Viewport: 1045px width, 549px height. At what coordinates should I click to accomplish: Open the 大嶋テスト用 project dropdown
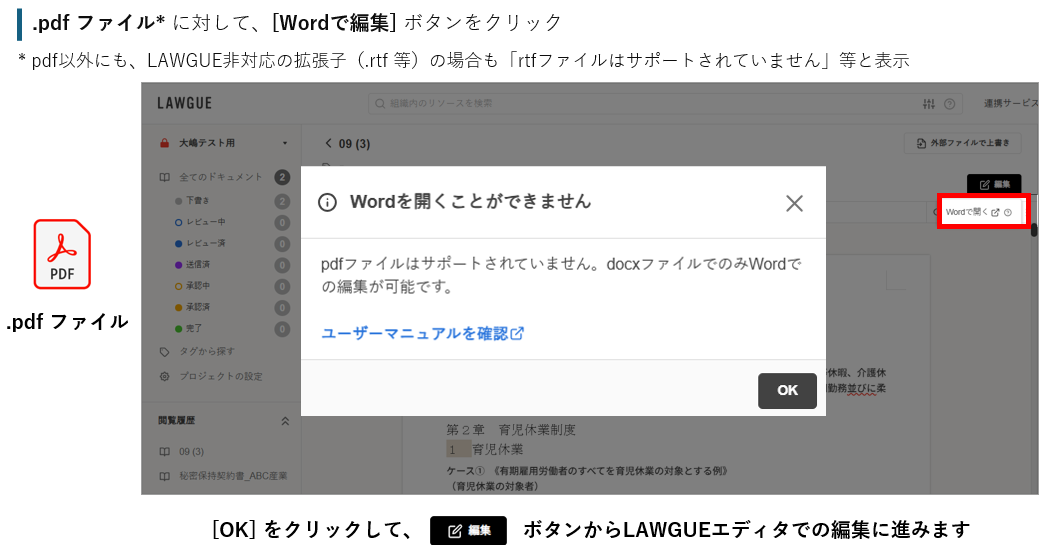284,144
